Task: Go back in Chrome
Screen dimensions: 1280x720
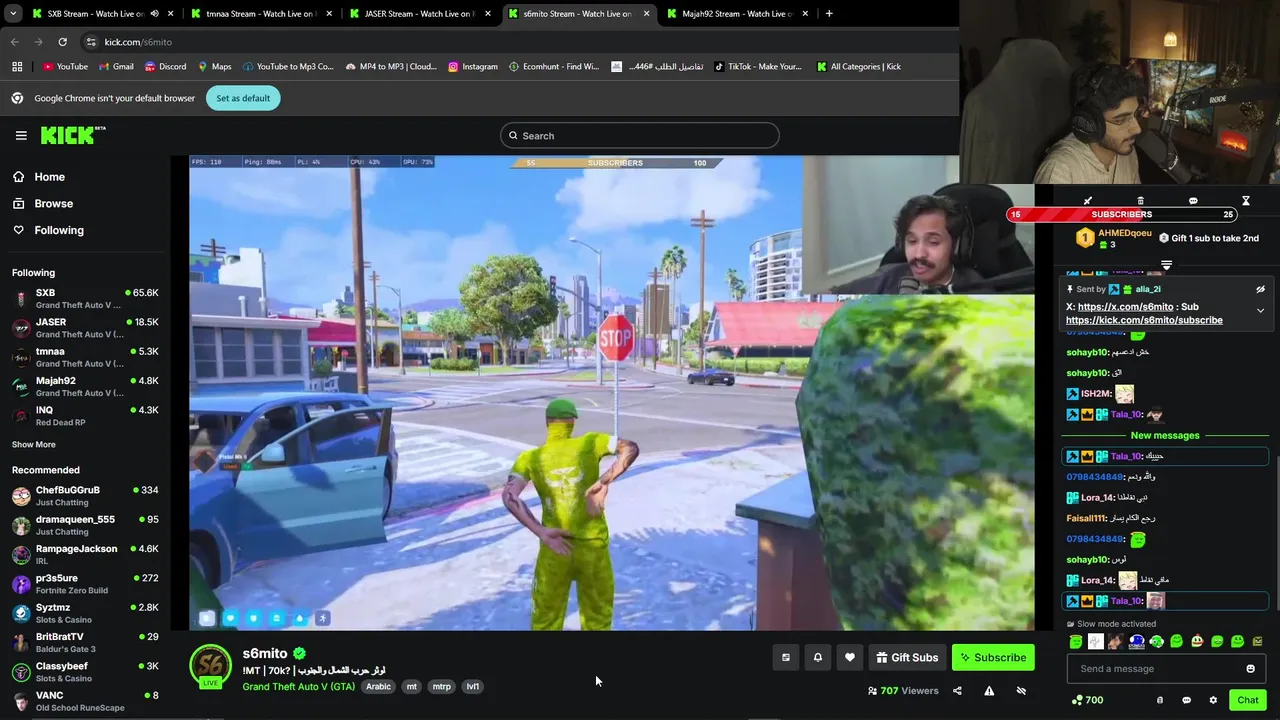Action: tap(14, 42)
